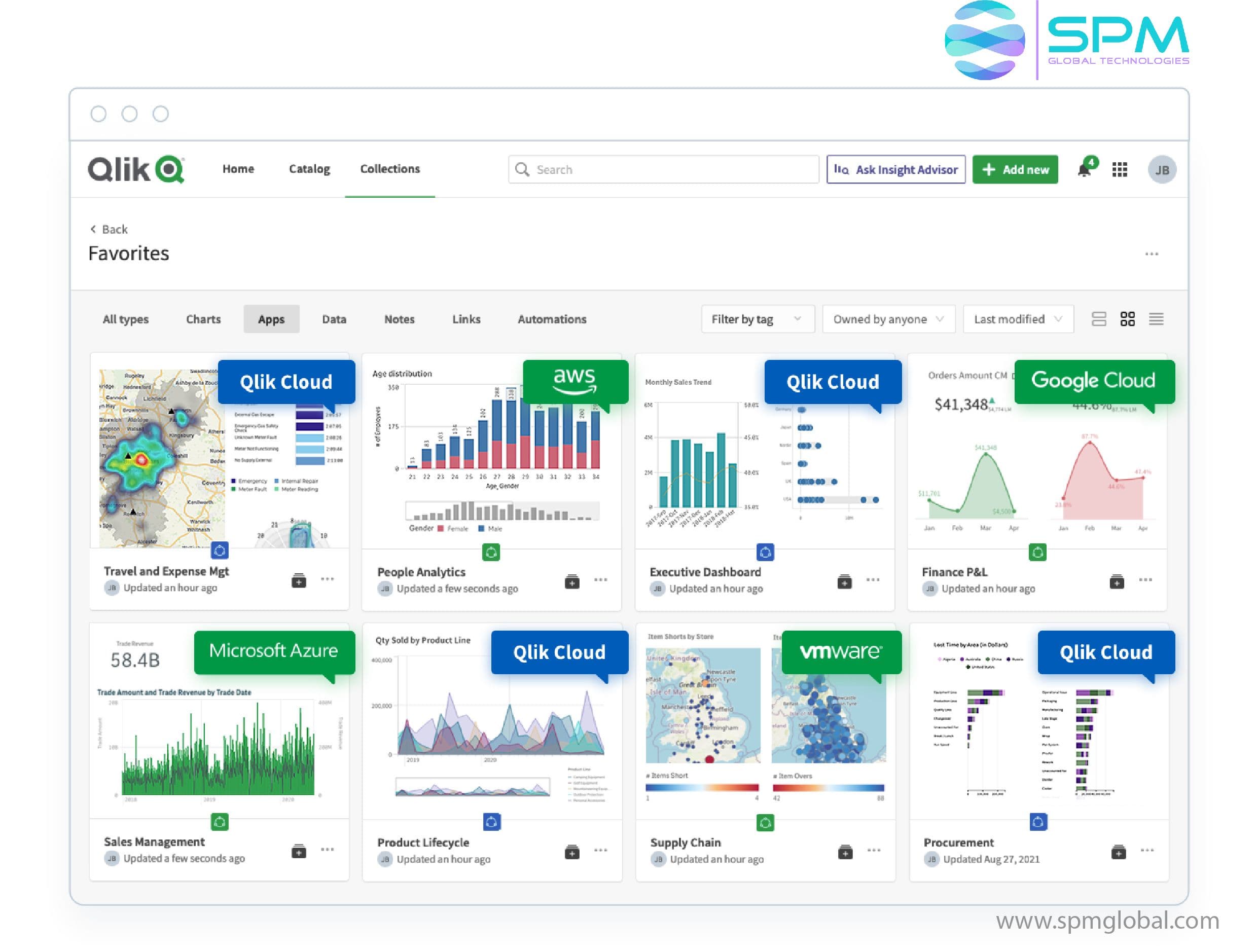This screenshot has height=952, width=1257.
Task: Add Sales Management to collection
Action: point(299,851)
